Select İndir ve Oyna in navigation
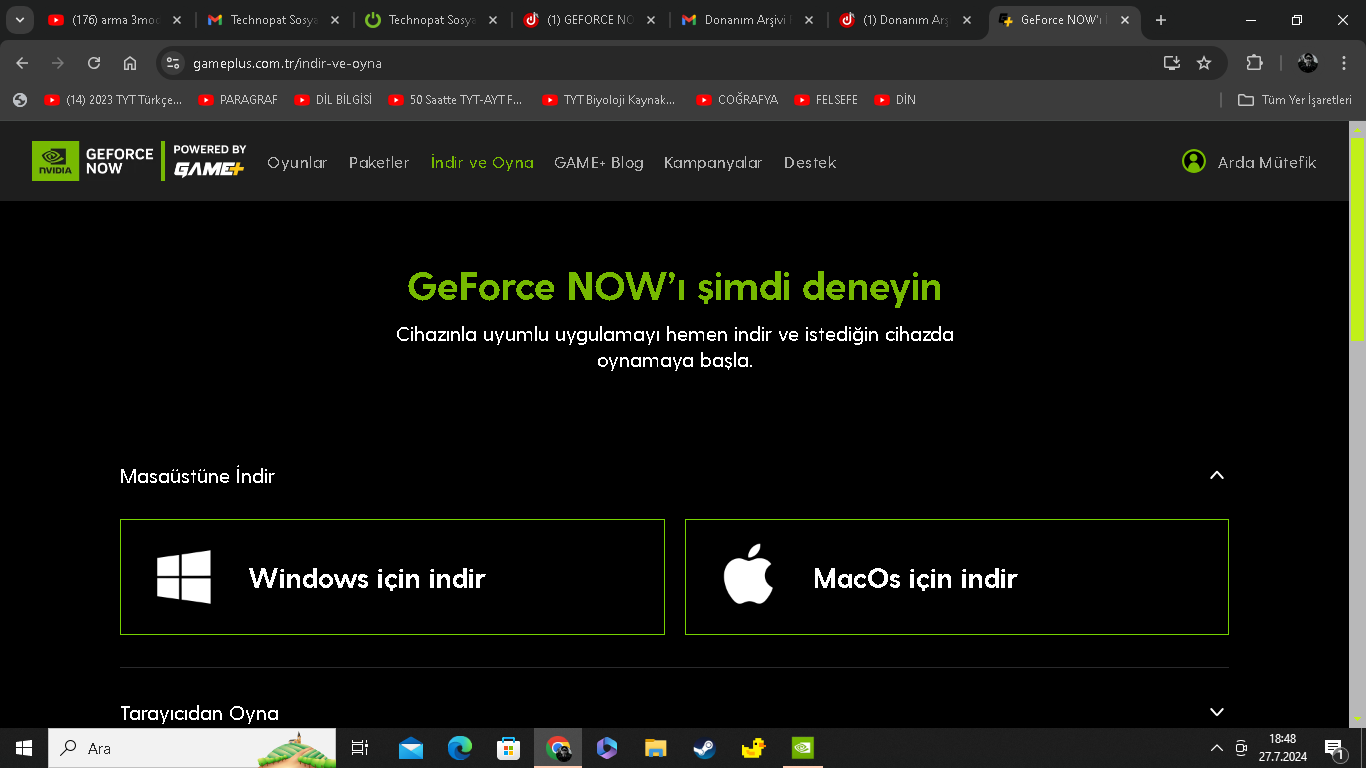The height and width of the screenshot is (768, 1366). [482, 162]
